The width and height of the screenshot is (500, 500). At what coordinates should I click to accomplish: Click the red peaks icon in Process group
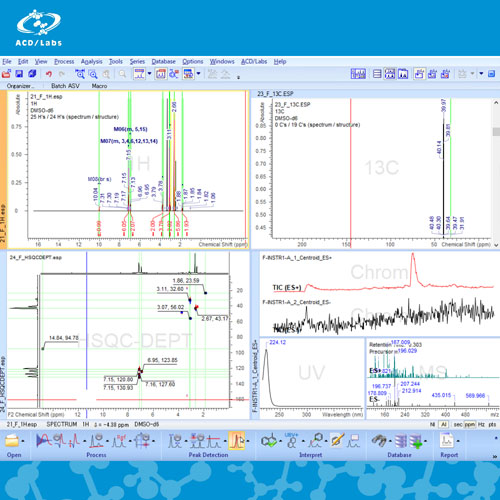click(74, 441)
